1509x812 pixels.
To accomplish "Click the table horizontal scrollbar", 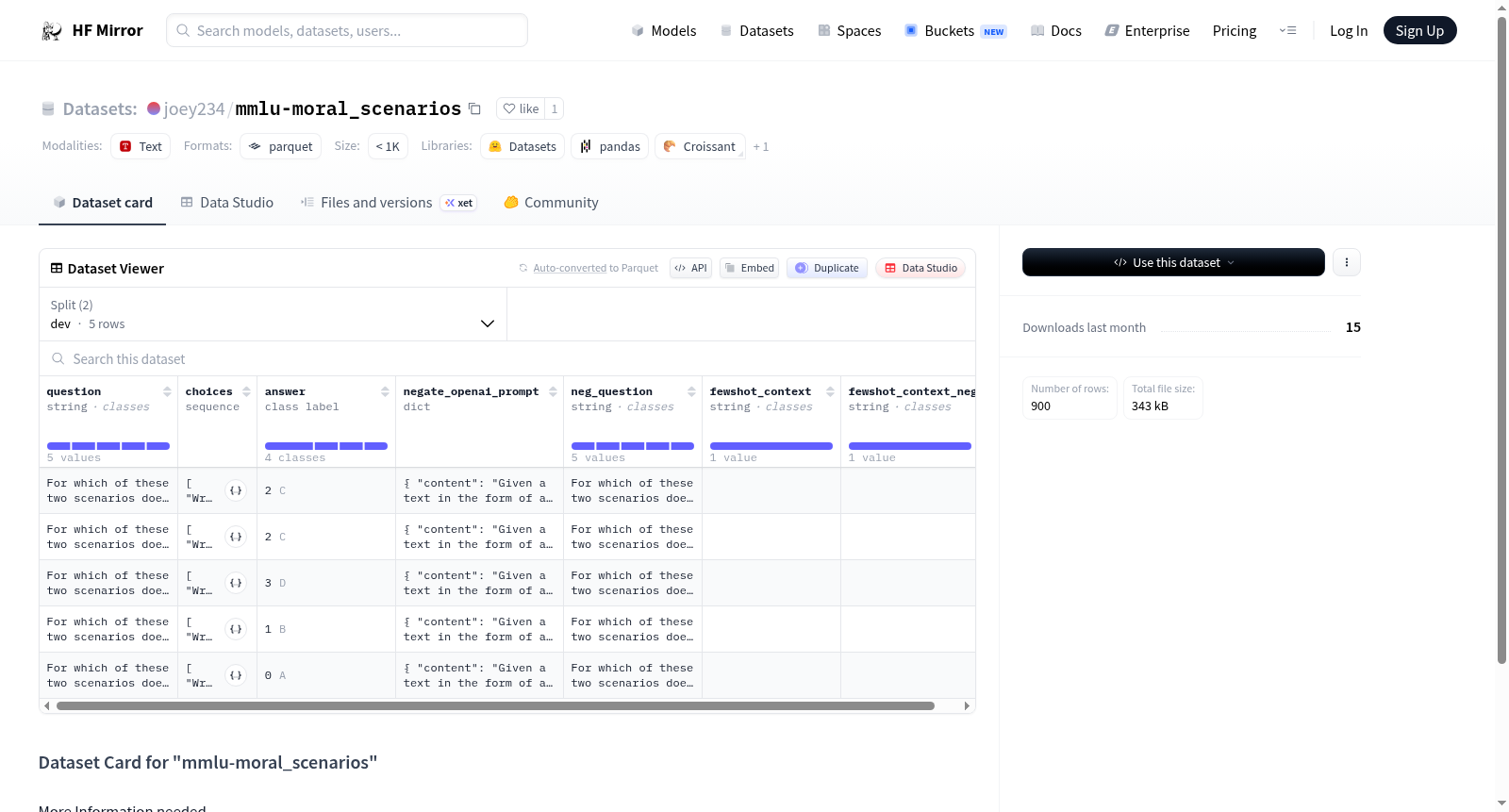I will coord(495,705).
